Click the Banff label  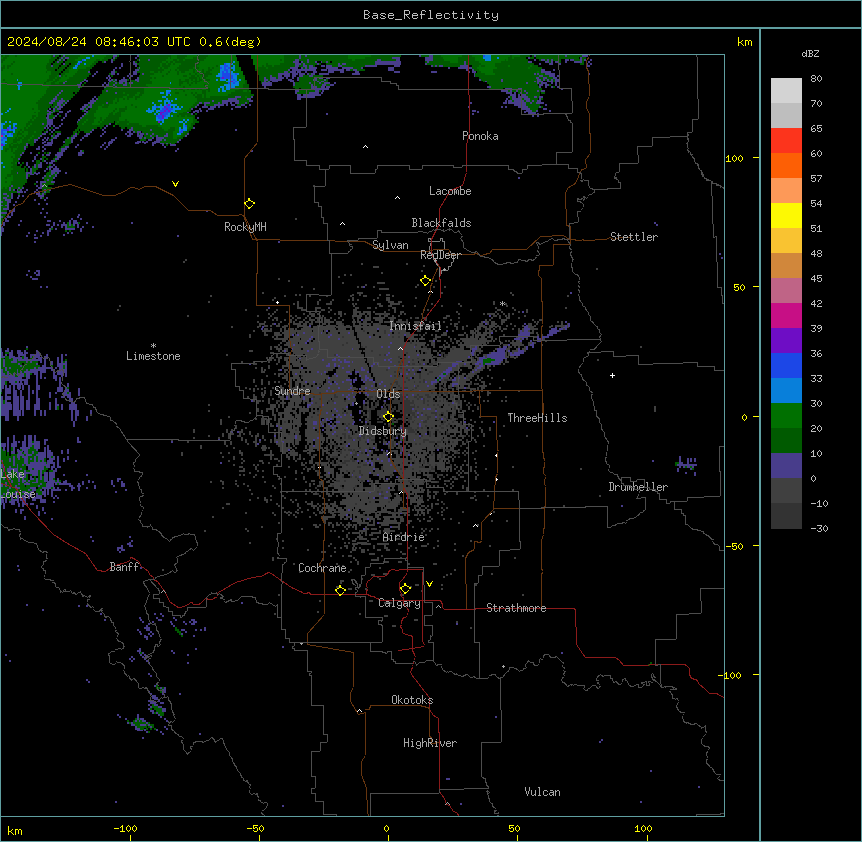(124, 567)
